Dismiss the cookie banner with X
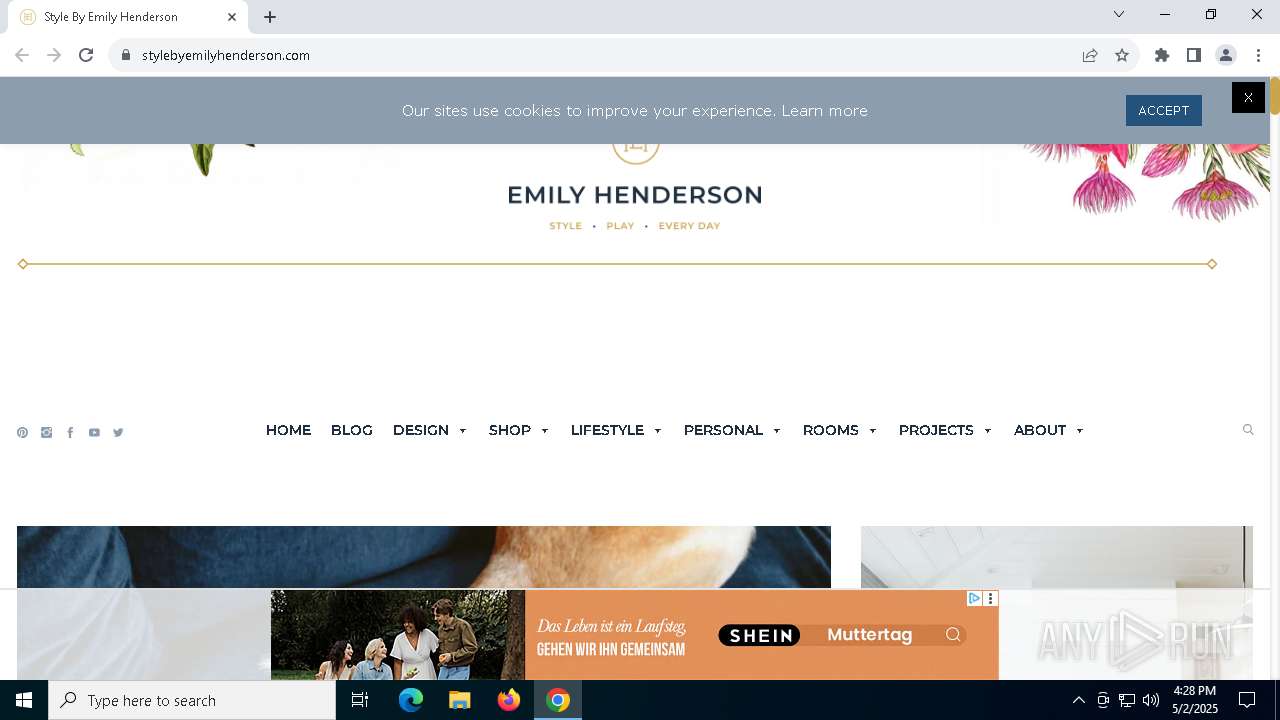This screenshot has height=720, width=1280. [1248, 97]
